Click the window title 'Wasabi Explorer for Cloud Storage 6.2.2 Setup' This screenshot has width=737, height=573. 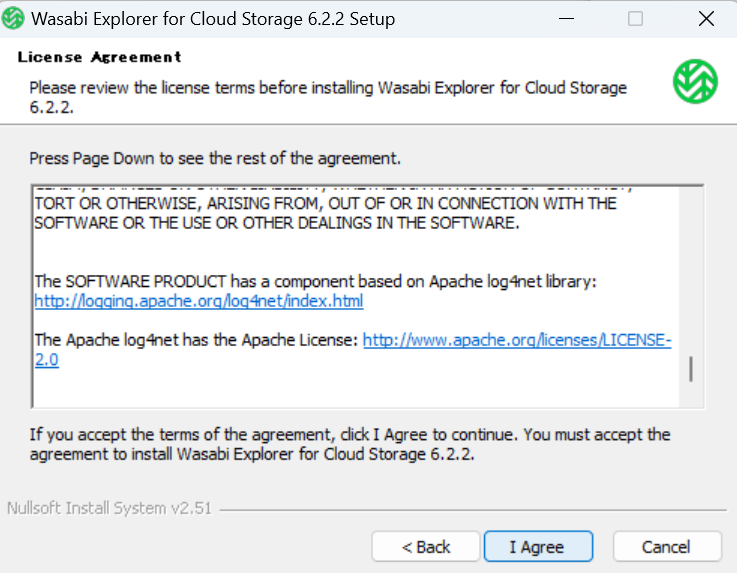tap(213, 19)
